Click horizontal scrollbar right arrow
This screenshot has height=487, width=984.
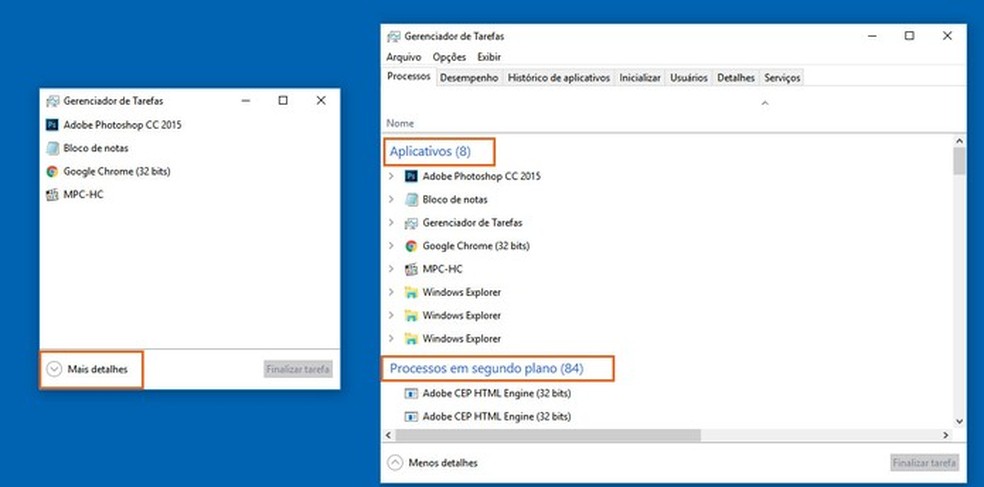click(x=946, y=435)
